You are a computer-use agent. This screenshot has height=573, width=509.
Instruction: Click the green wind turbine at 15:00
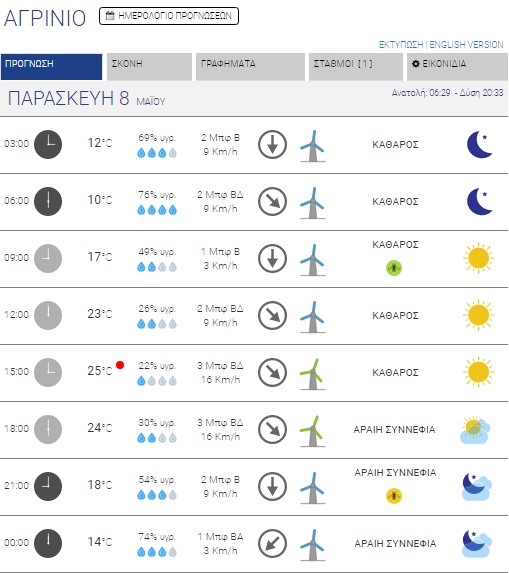pyautogui.click(x=312, y=374)
